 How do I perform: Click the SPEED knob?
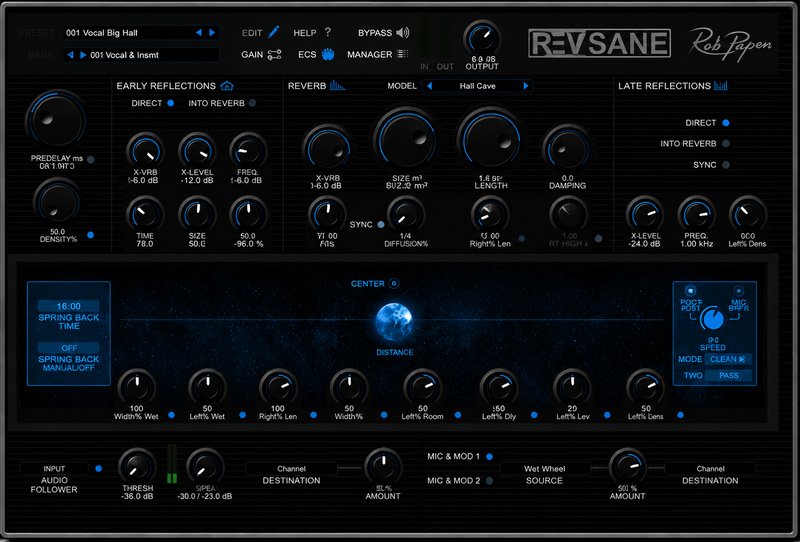tap(712, 319)
